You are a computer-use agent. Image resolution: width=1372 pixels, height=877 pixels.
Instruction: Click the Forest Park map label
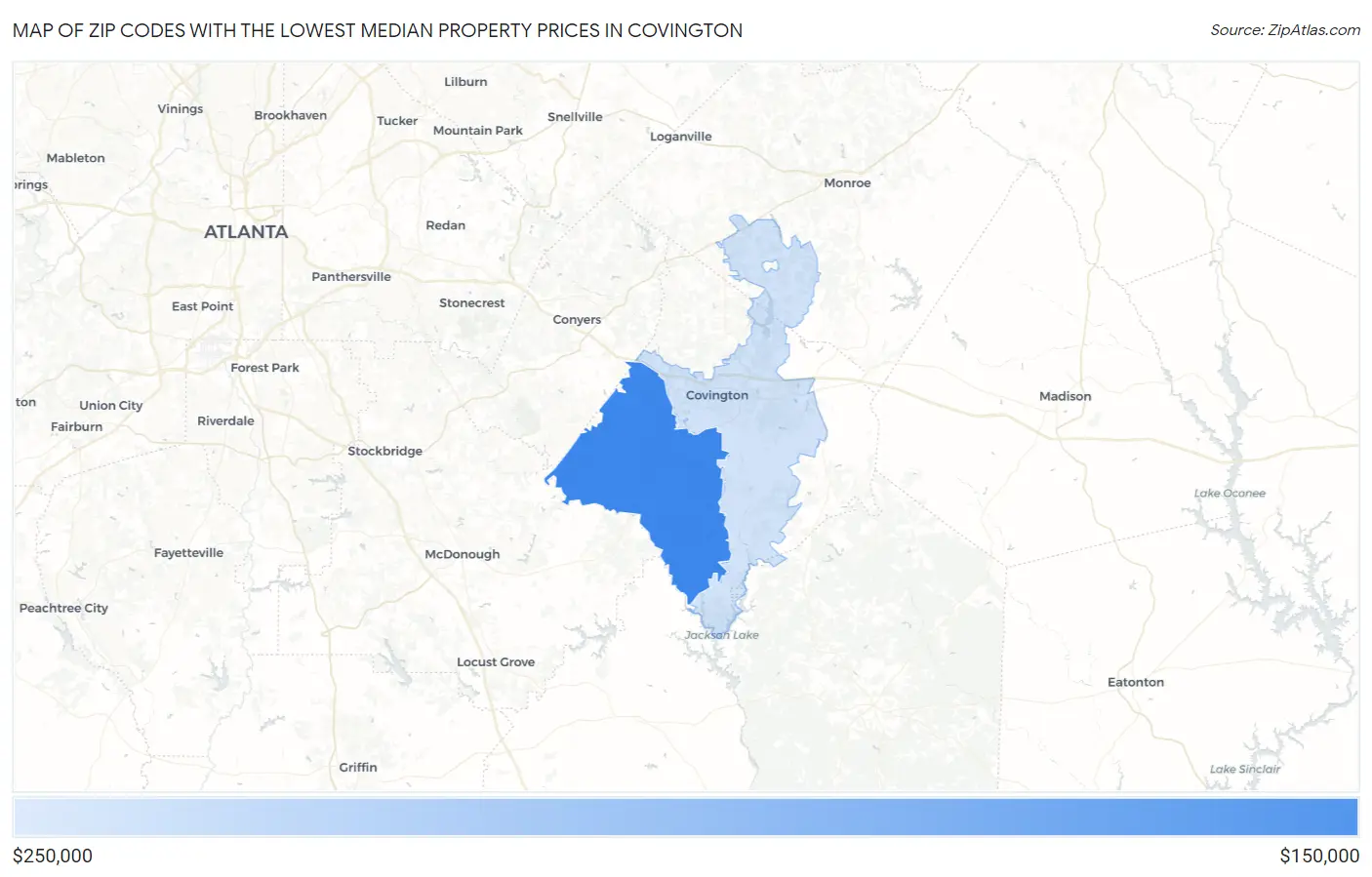[x=265, y=368]
